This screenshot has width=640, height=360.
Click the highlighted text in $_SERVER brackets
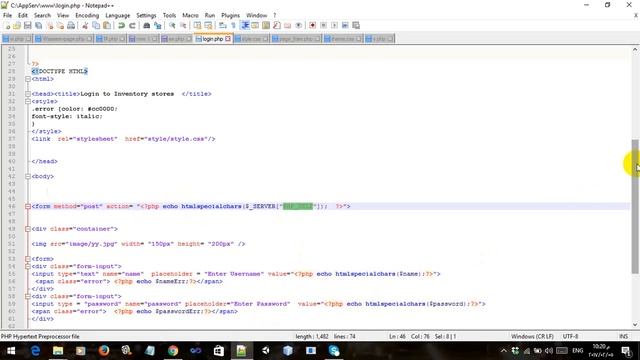click(x=298, y=207)
